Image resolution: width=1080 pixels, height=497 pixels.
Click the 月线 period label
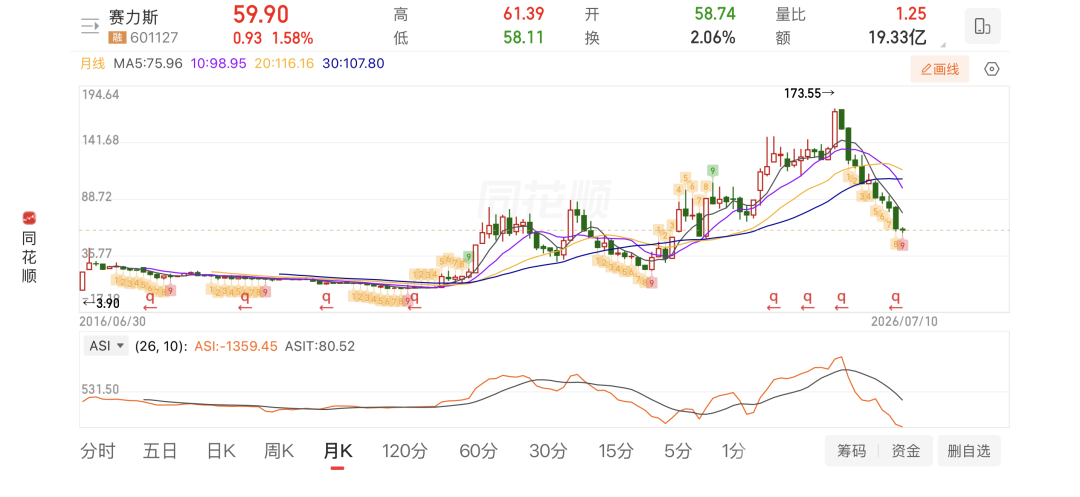(x=92, y=63)
